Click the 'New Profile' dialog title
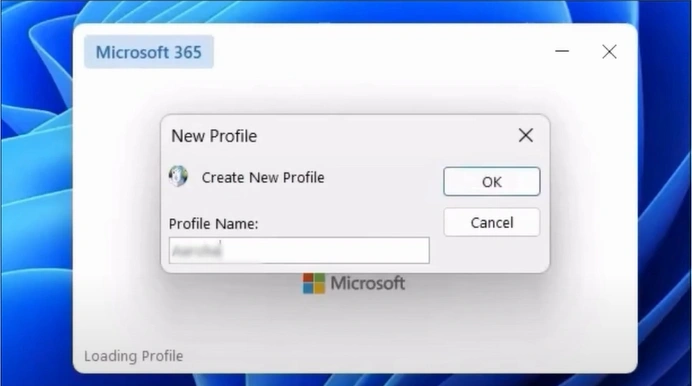The image size is (692, 386). point(214,136)
